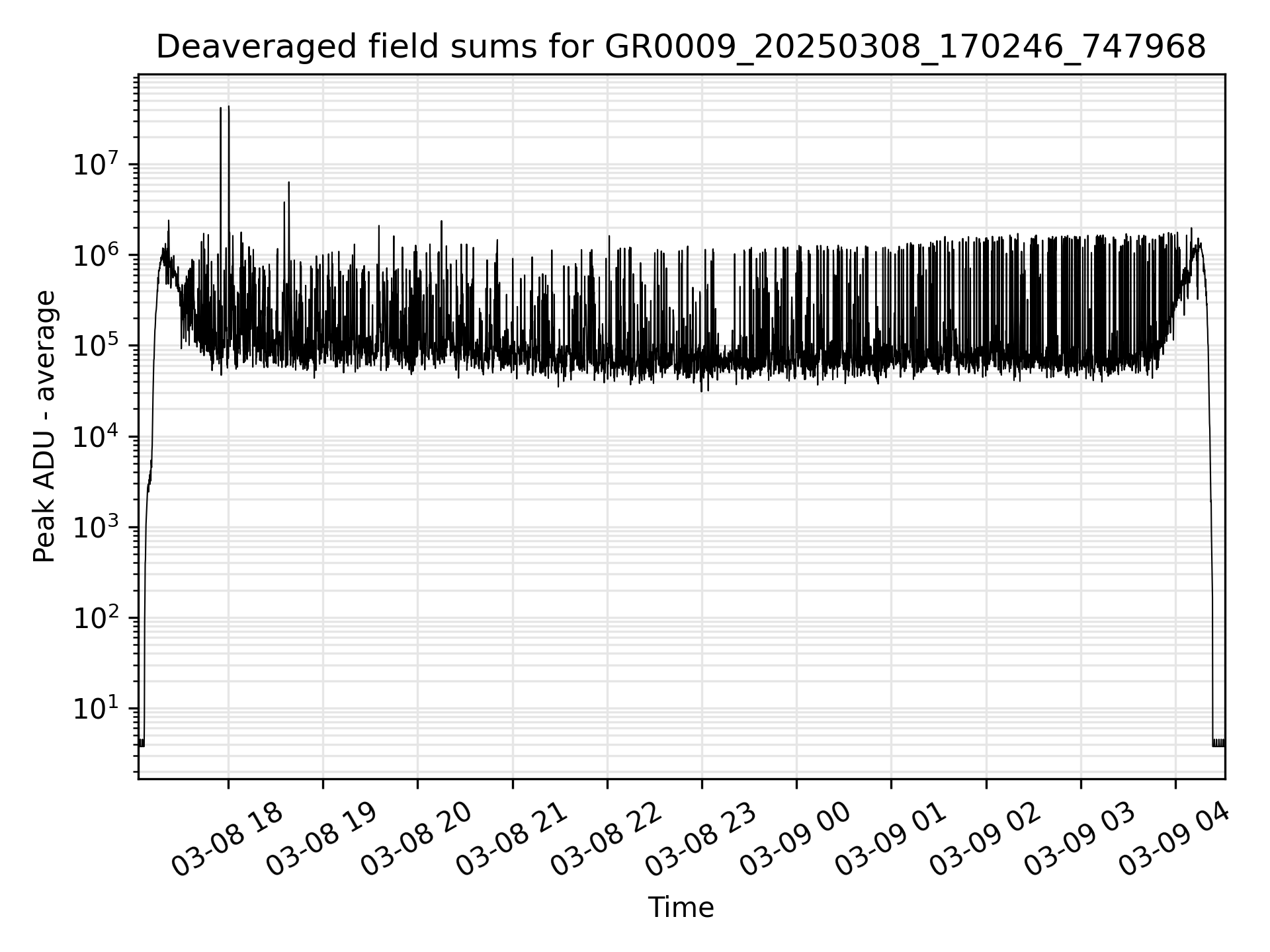The image size is (1270, 952).
Task: Click the y tick label 10^2
Action: [96, 617]
